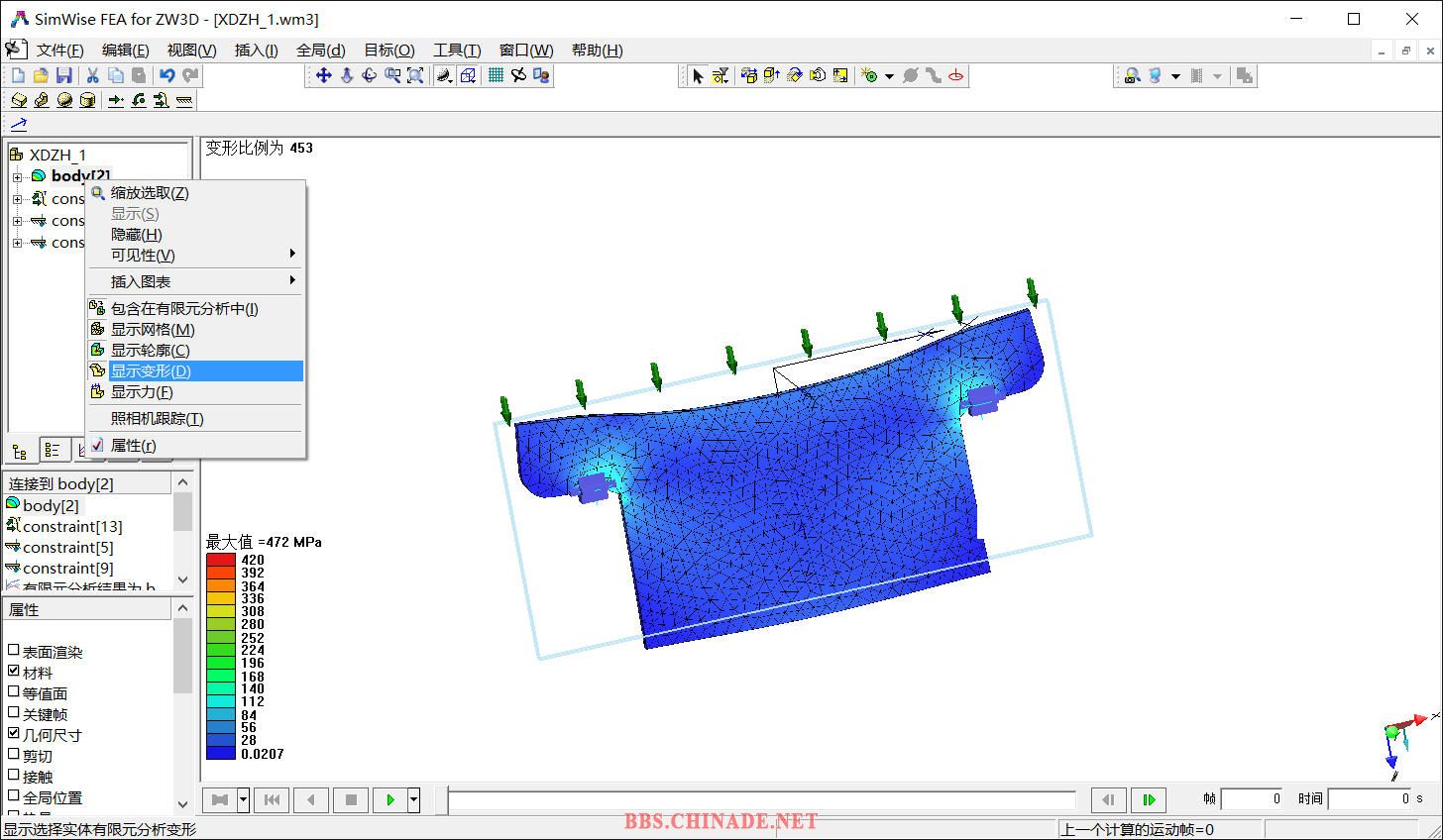Screen dimensions: 1443x840
Task: Cut selection using the scissors icon
Action: coord(92,75)
